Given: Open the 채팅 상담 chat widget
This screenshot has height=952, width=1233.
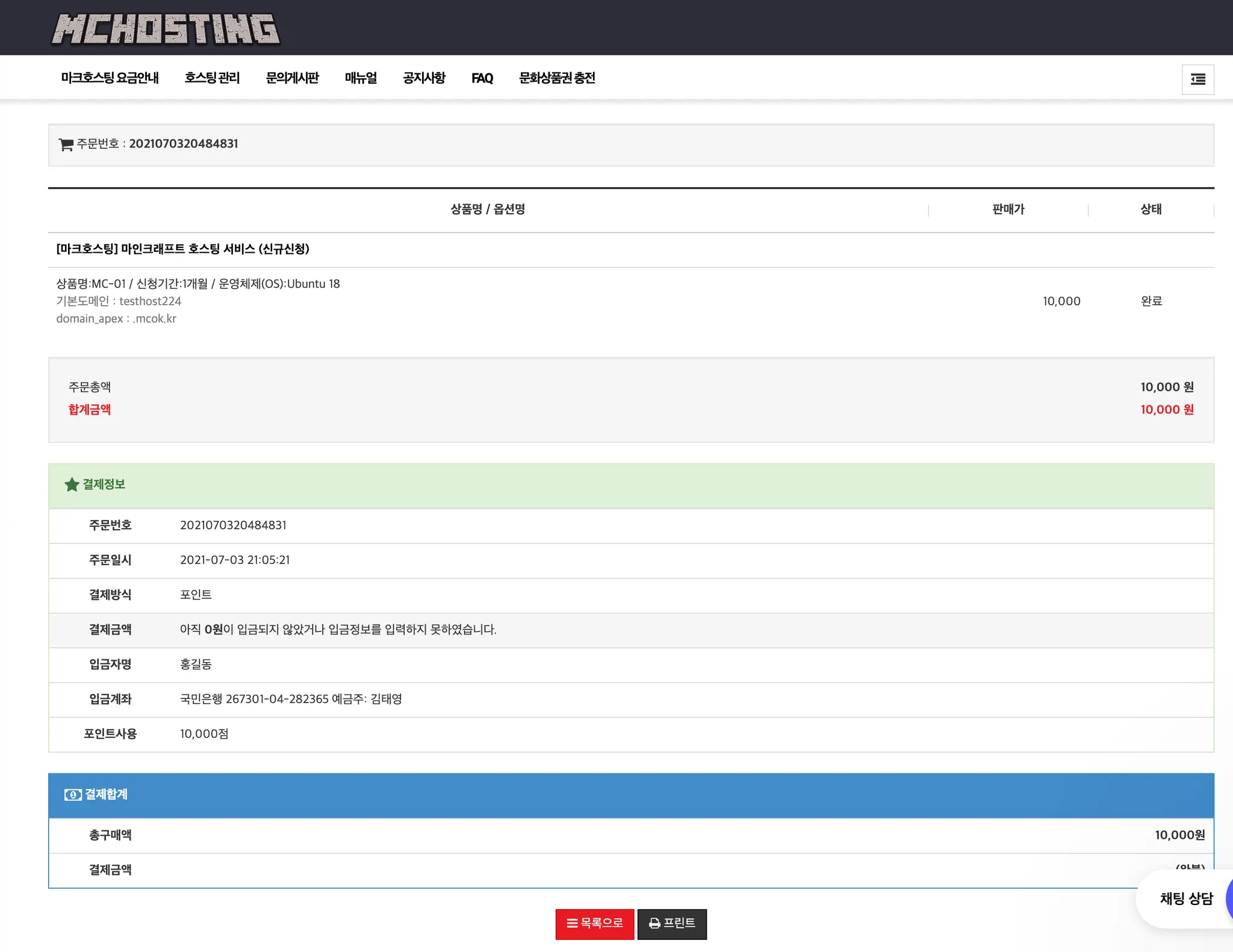Looking at the screenshot, I should [x=1185, y=898].
